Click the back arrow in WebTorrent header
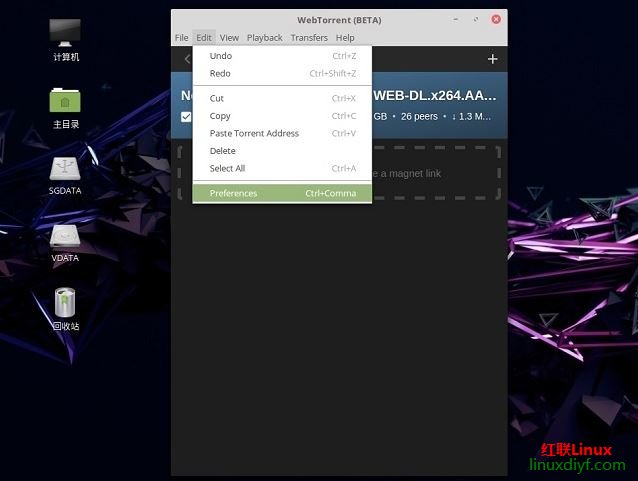Screen dimensions: 638x481 (x=186, y=59)
